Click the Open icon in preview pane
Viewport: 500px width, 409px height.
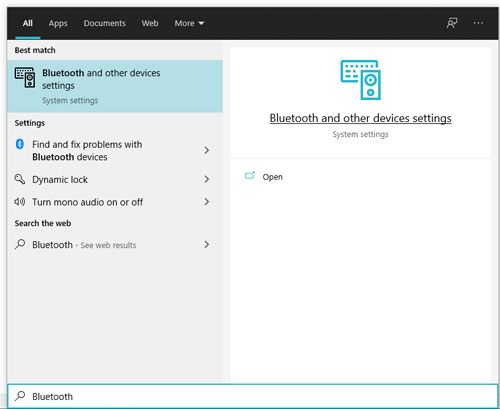(x=250, y=176)
